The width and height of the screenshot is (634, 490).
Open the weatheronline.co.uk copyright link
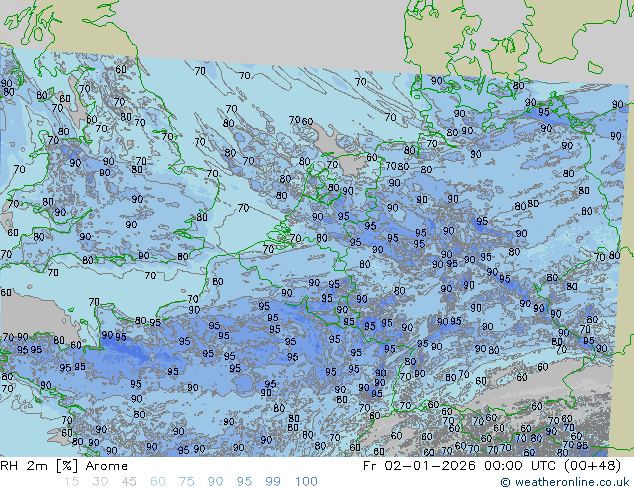[565, 482]
